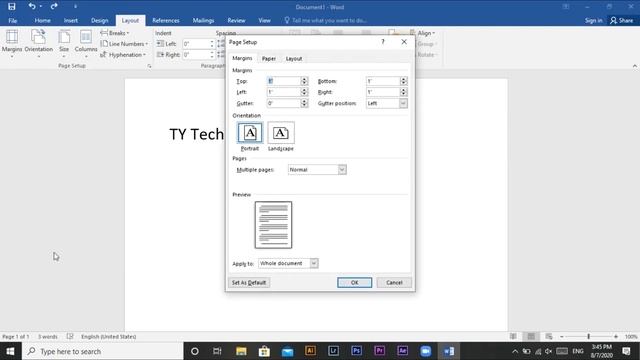Click Indent Left input in ribbon
The width and height of the screenshot is (640, 360).
[x=198, y=44]
